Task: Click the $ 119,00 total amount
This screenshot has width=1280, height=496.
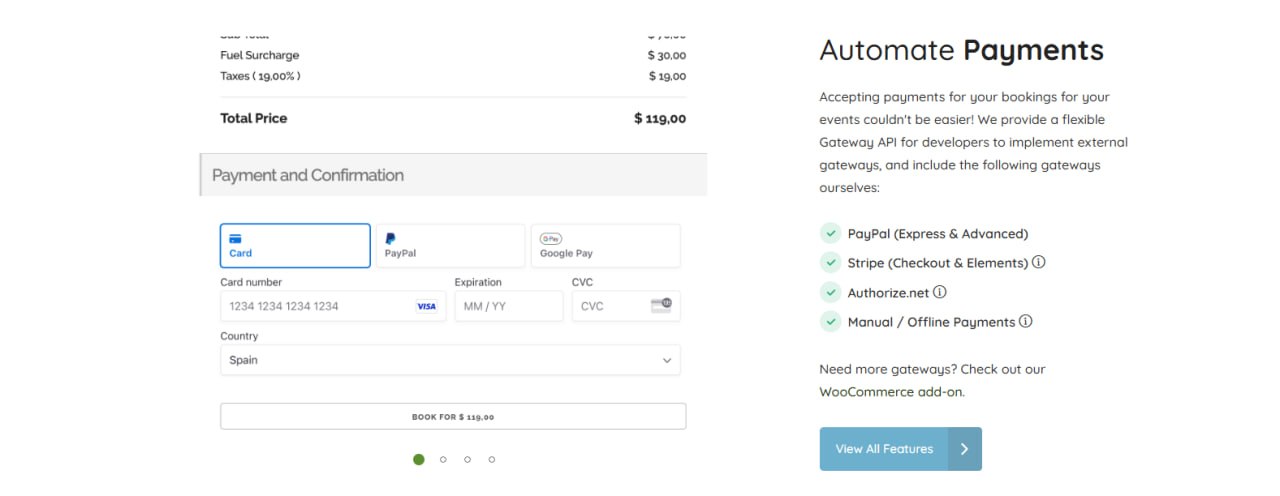Action: coord(660,118)
